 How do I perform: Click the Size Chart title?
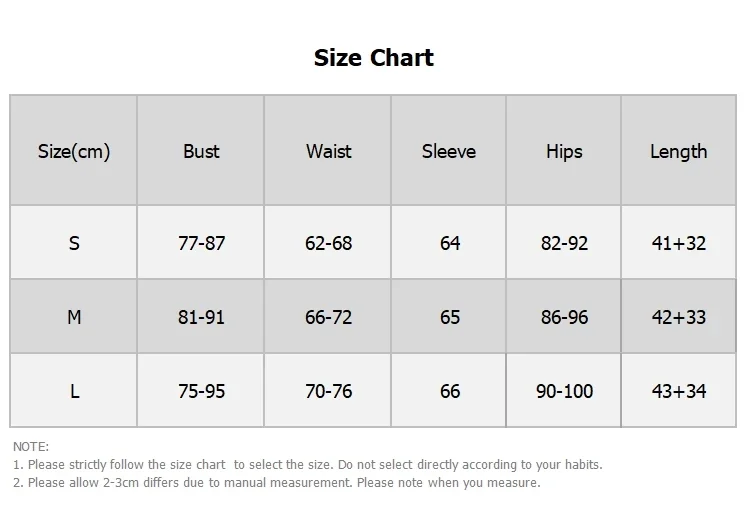click(x=373, y=58)
